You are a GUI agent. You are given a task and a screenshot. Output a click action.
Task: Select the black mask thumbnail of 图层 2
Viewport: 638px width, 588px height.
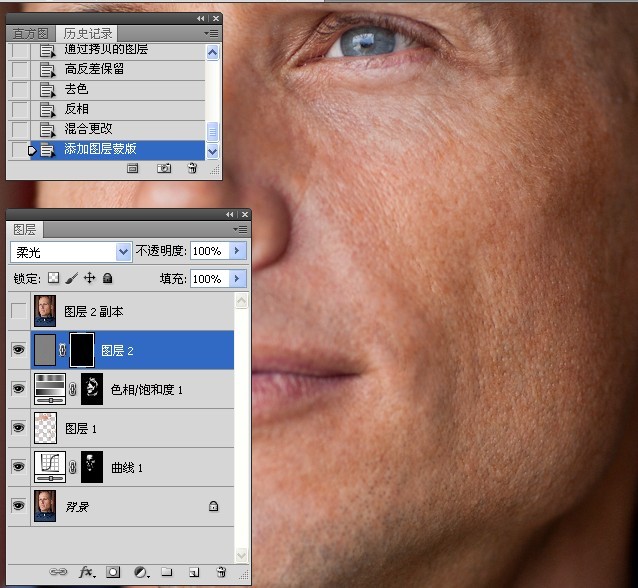(x=80, y=350)
